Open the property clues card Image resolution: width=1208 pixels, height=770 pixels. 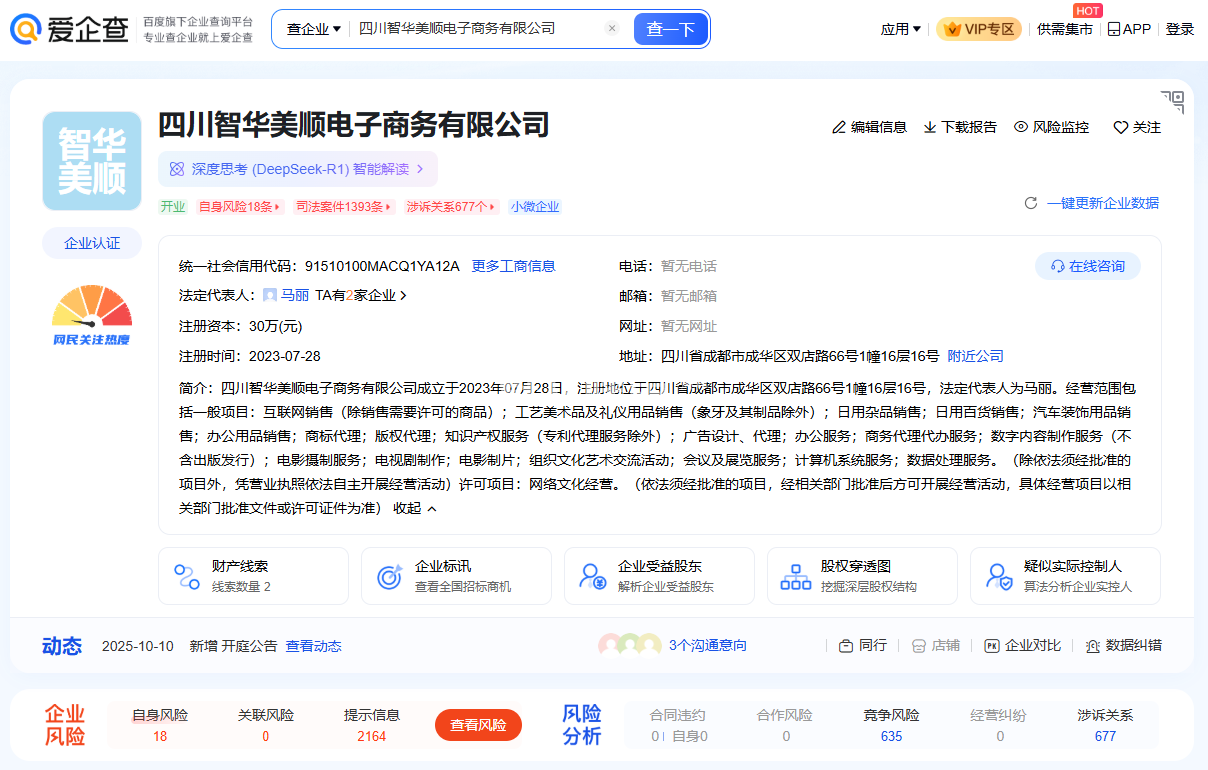[x=253, y=576]
